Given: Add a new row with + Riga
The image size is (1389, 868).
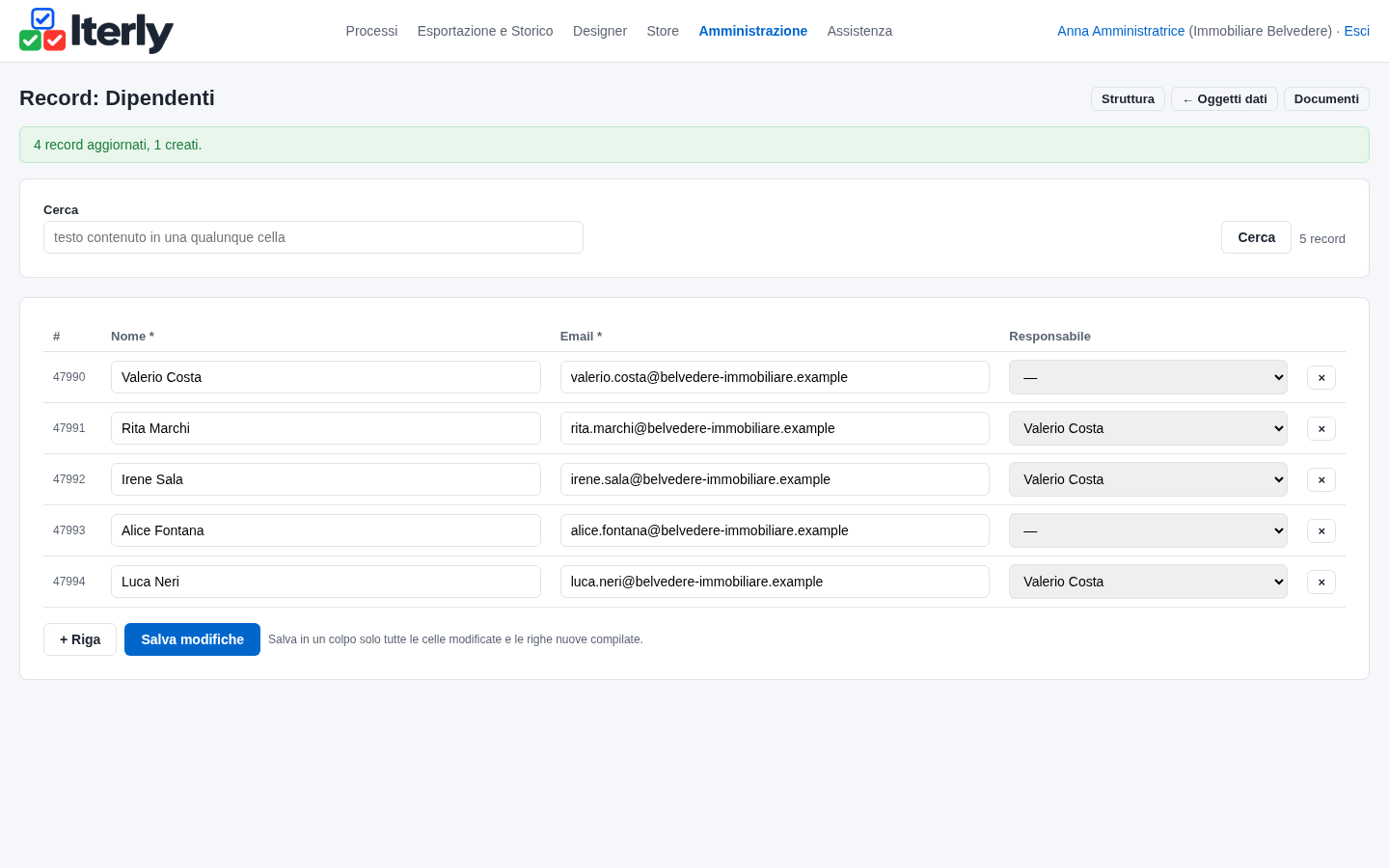Looking at the screenshot, I should [80, 639].
